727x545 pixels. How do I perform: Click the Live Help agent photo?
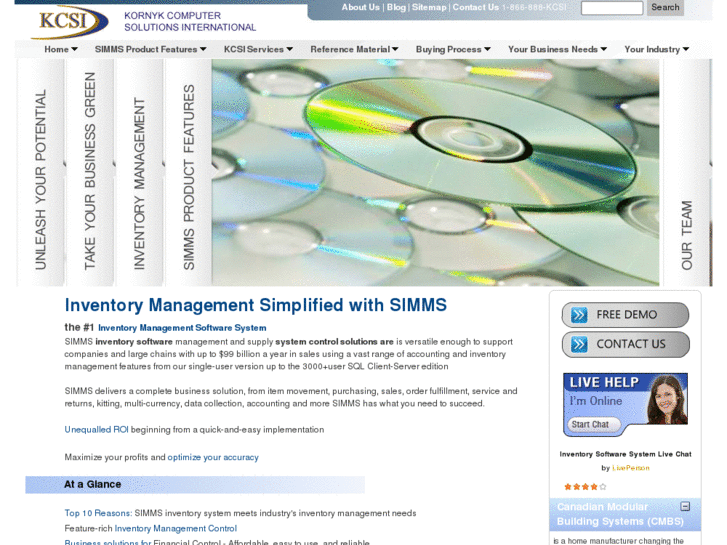667,400
